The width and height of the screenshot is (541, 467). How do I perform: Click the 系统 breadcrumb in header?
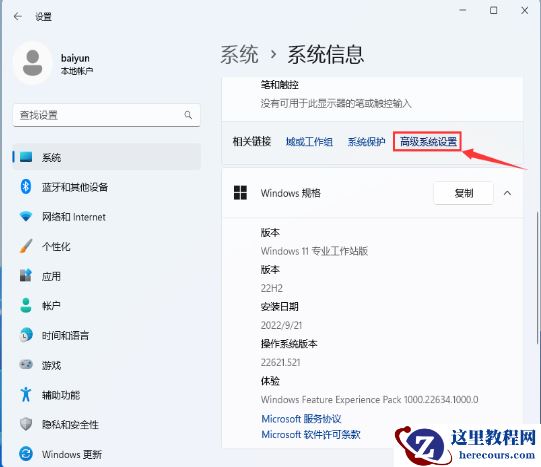(x=239, y=54)
